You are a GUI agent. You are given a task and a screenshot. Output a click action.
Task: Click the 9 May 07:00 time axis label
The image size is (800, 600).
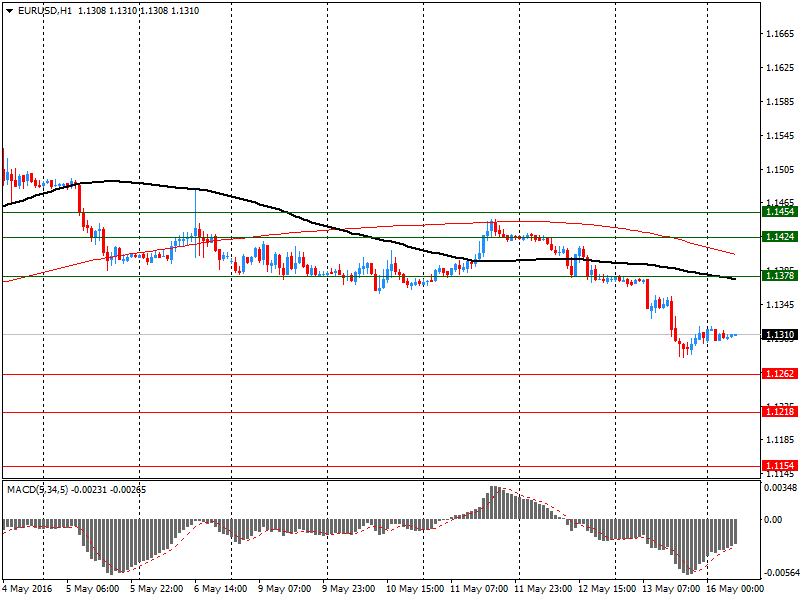click(285, 589)
